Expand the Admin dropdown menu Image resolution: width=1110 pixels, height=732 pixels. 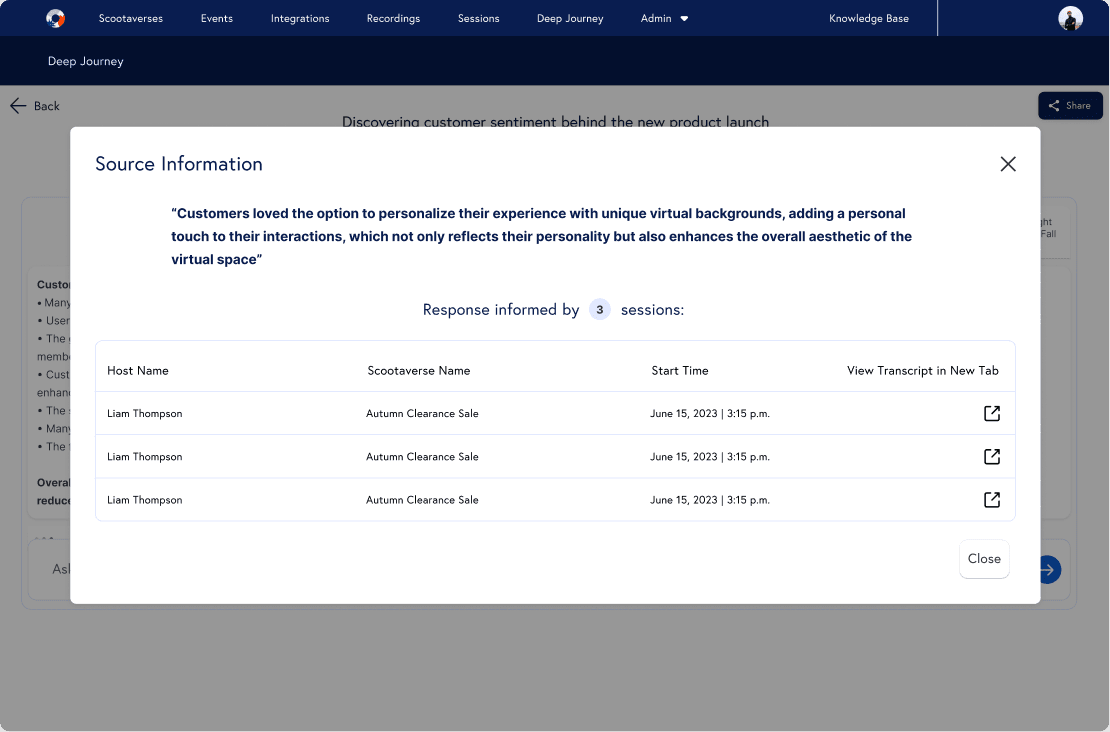tap(664, 18)
